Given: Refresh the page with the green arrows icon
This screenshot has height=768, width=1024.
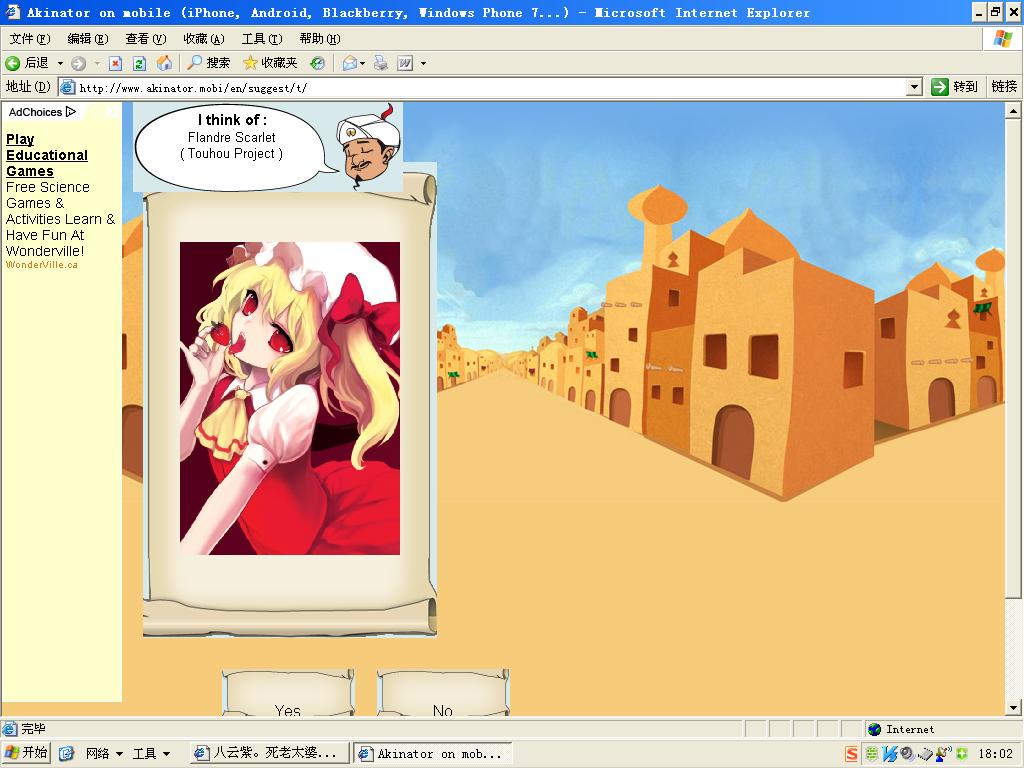Looking at the screenshot, I should (139, 63).
